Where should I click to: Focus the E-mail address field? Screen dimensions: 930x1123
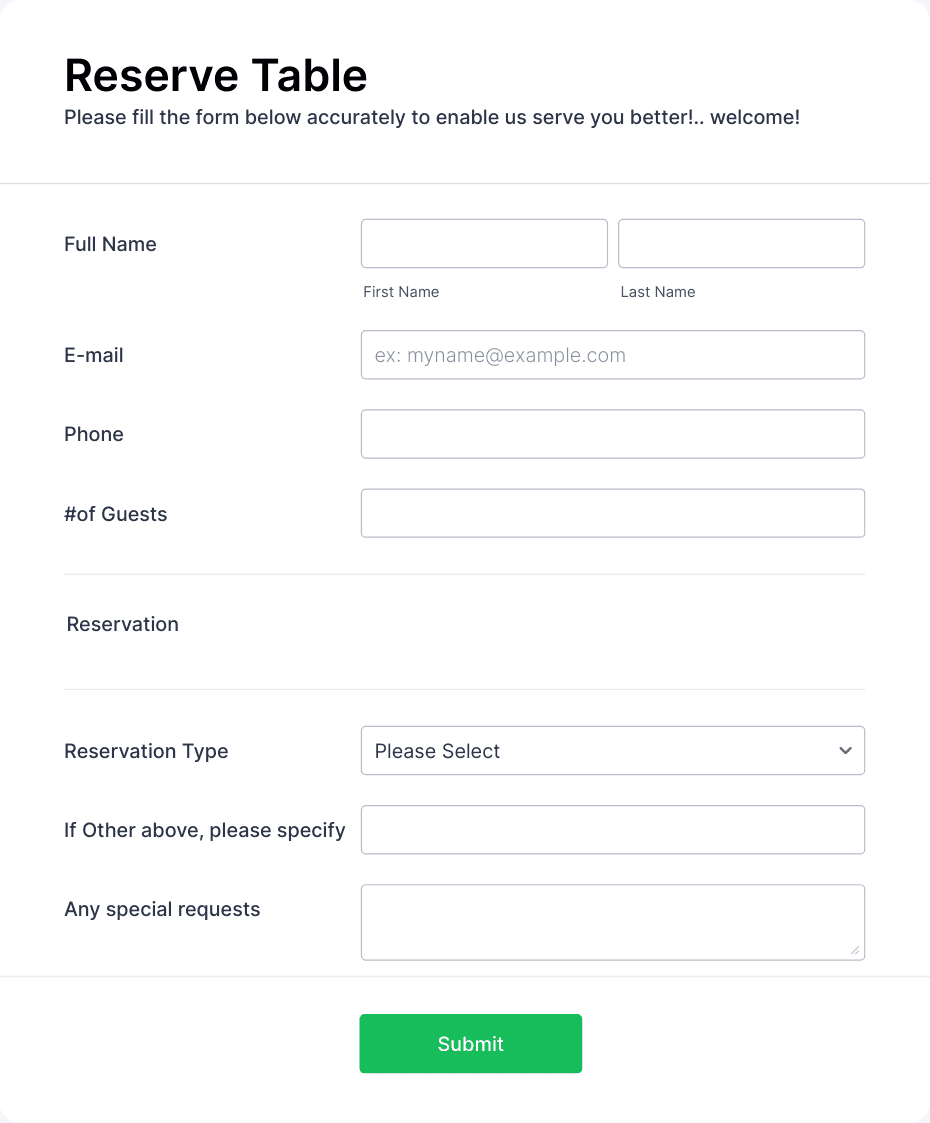click(613, 355)
